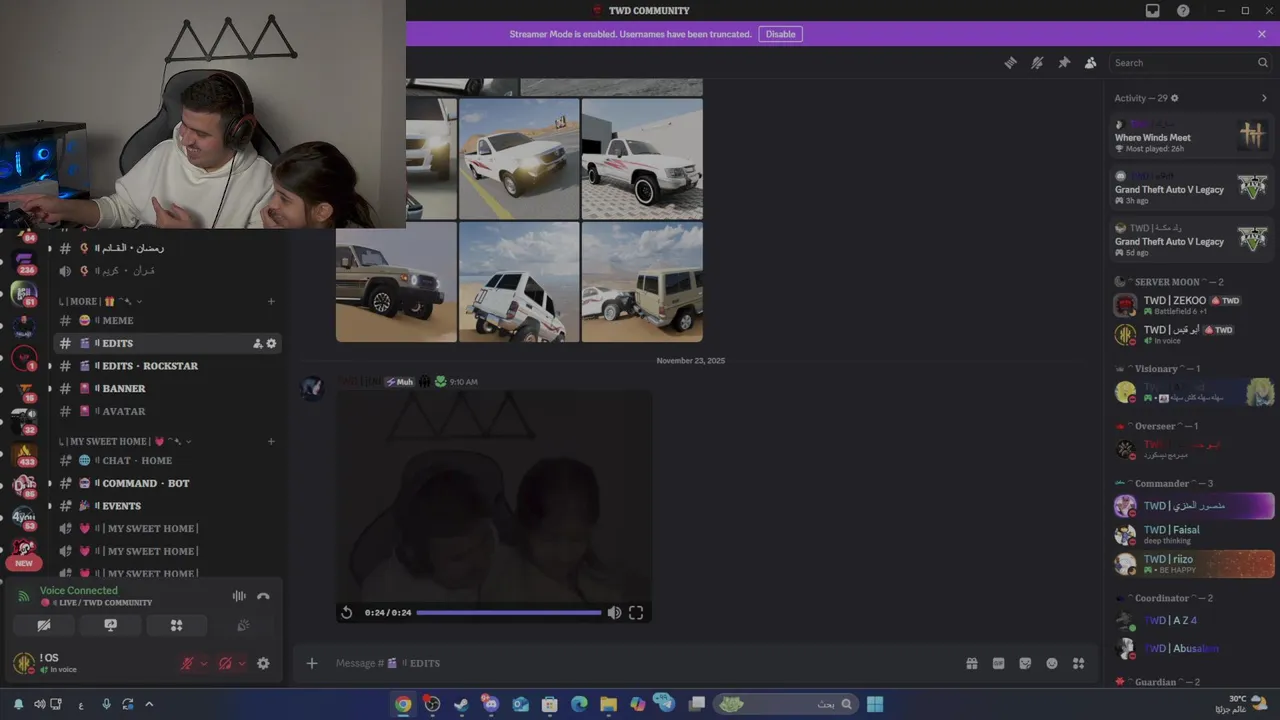Expand the EVENTS channel arrow
1280x720 pixels.
click(49, 506)
